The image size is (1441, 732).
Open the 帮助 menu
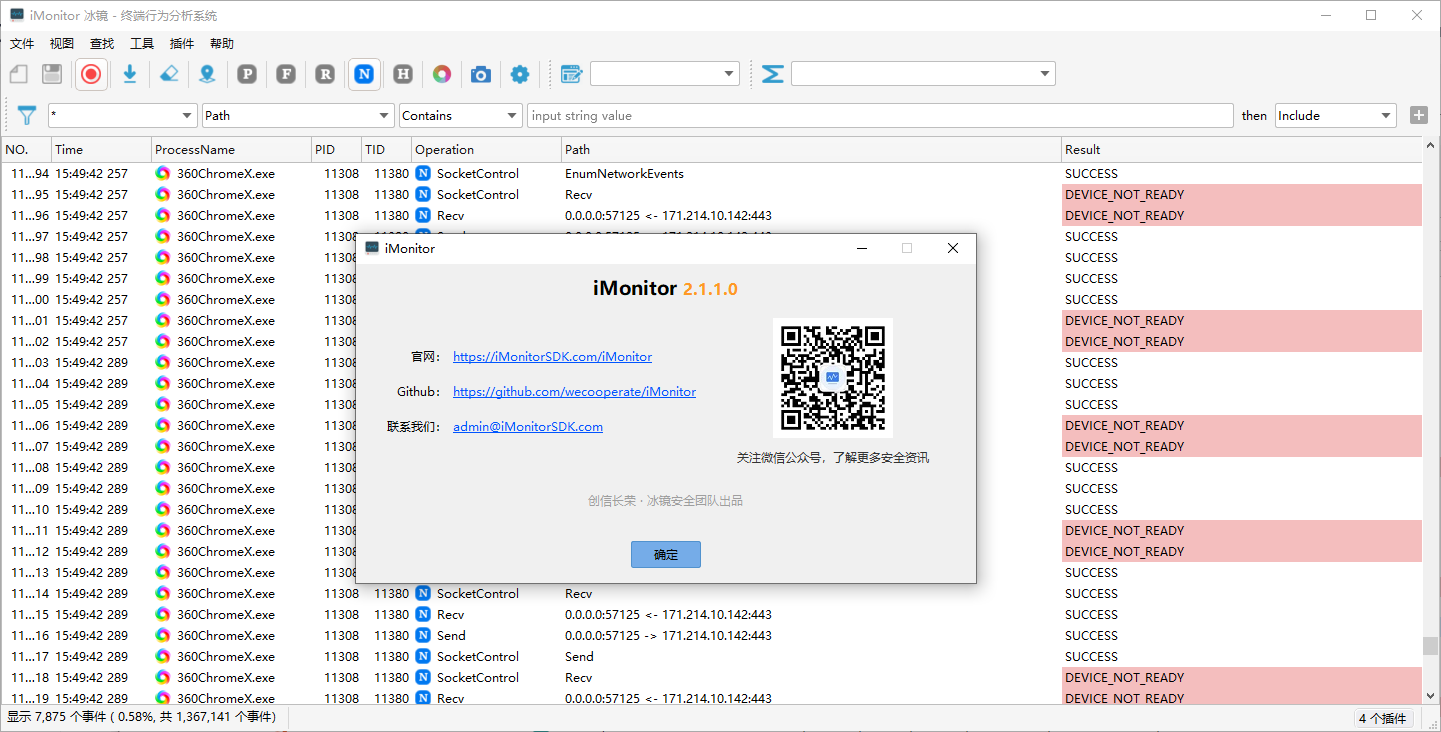pos(222,44)
